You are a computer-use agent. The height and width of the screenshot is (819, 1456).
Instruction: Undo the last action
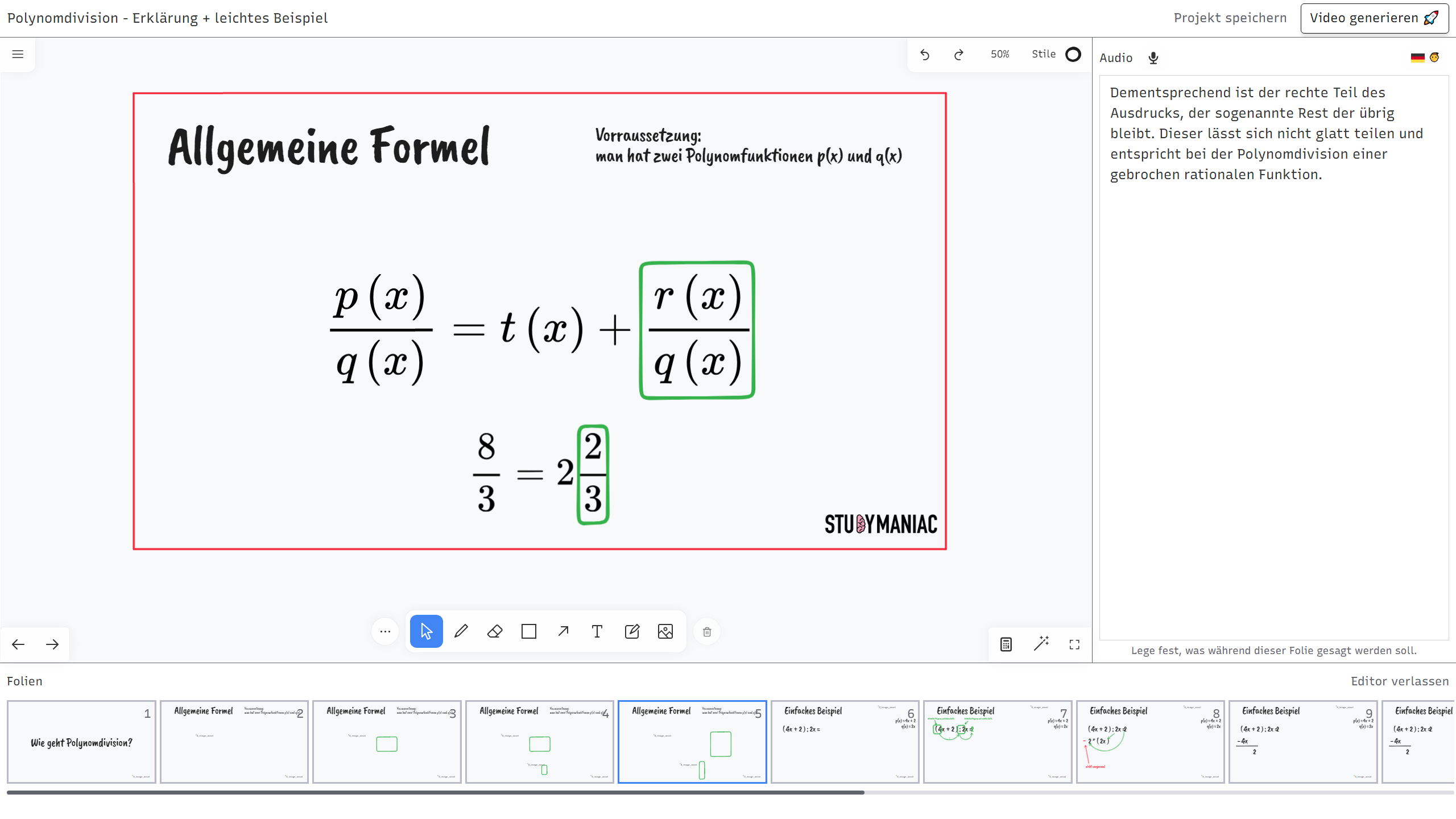pyautogui.click(x=925, y=55)
